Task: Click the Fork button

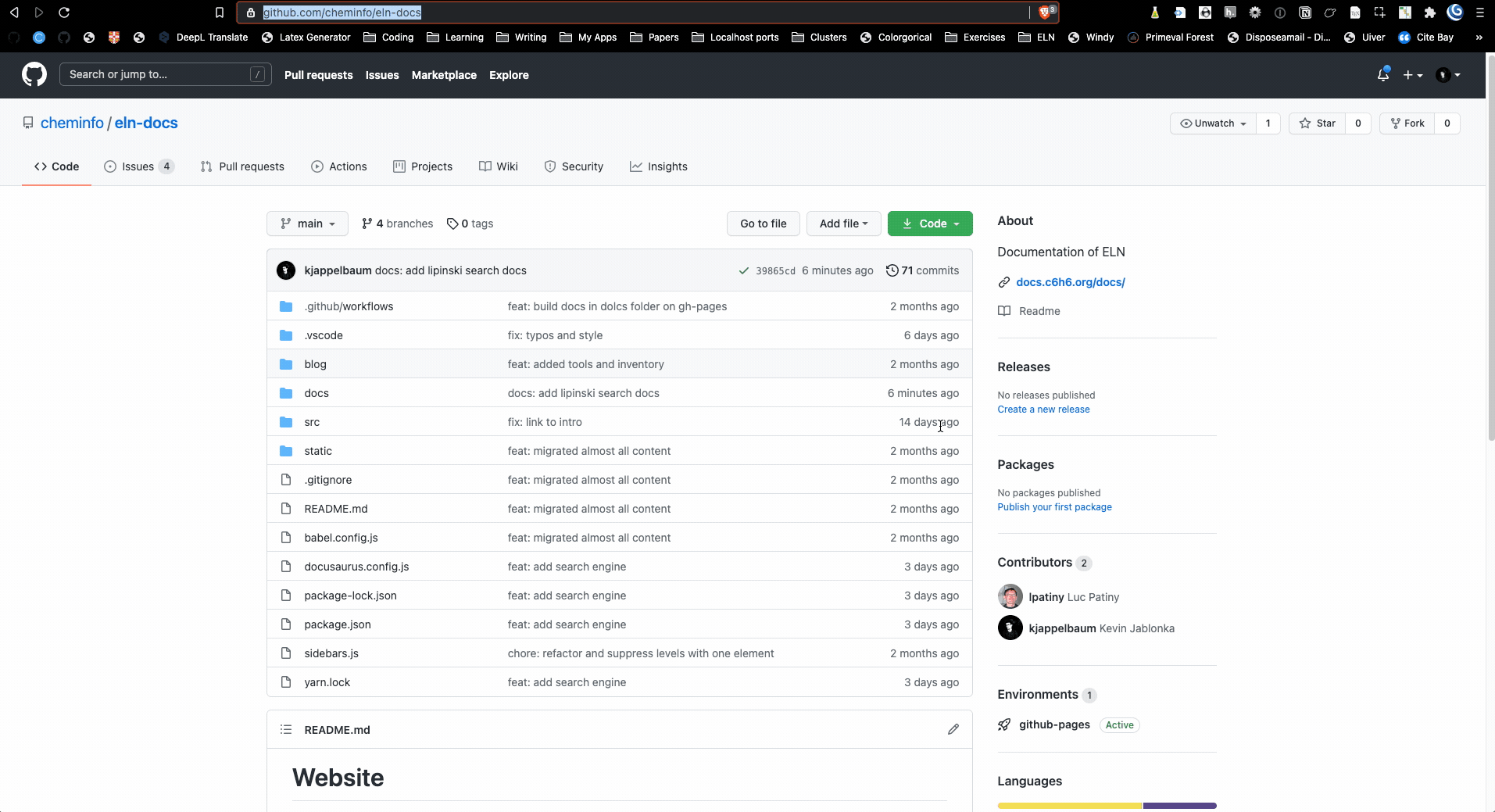Action: (x=1407, y=123)
